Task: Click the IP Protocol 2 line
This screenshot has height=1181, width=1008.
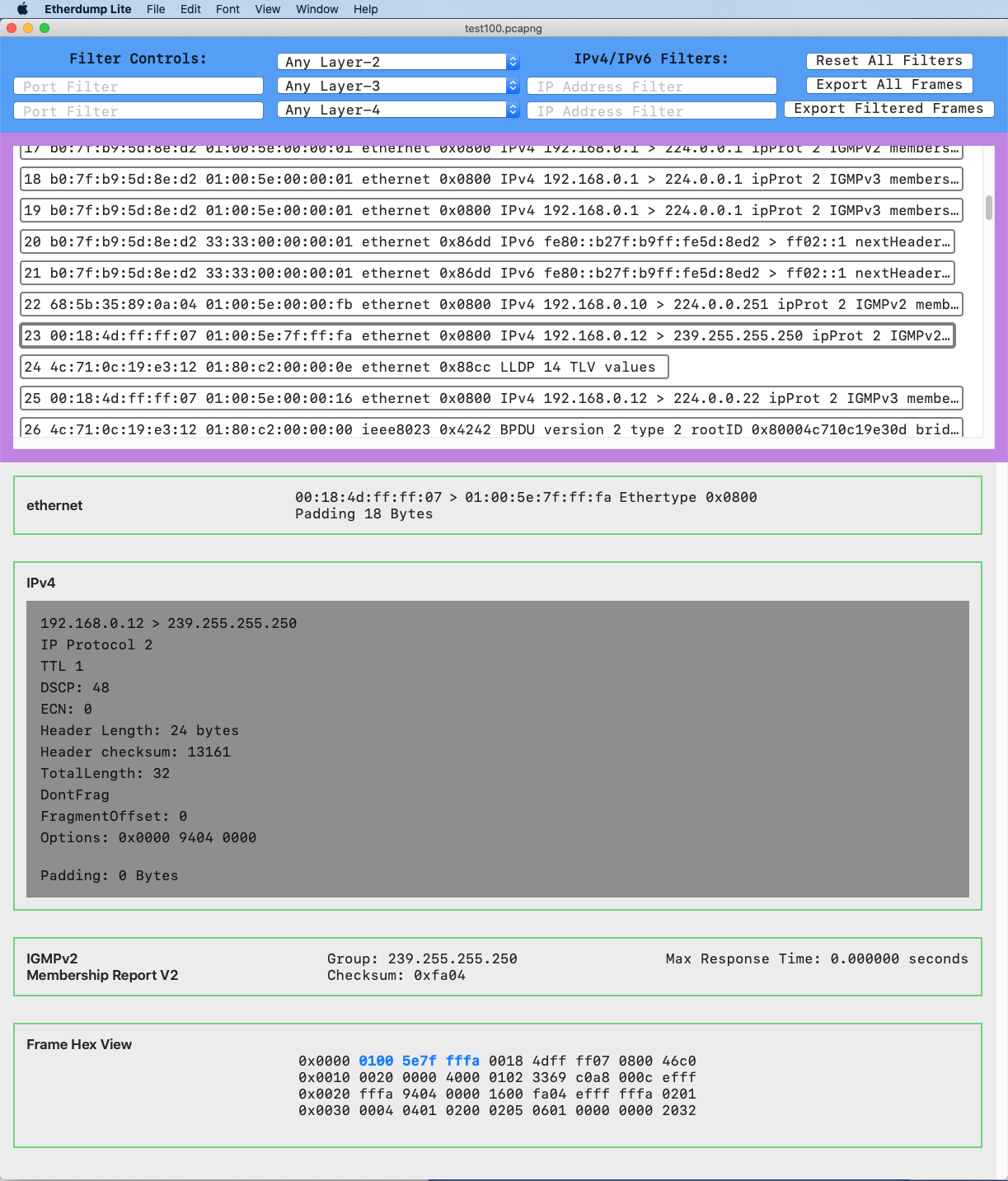Action: click(x=96, y=644)
